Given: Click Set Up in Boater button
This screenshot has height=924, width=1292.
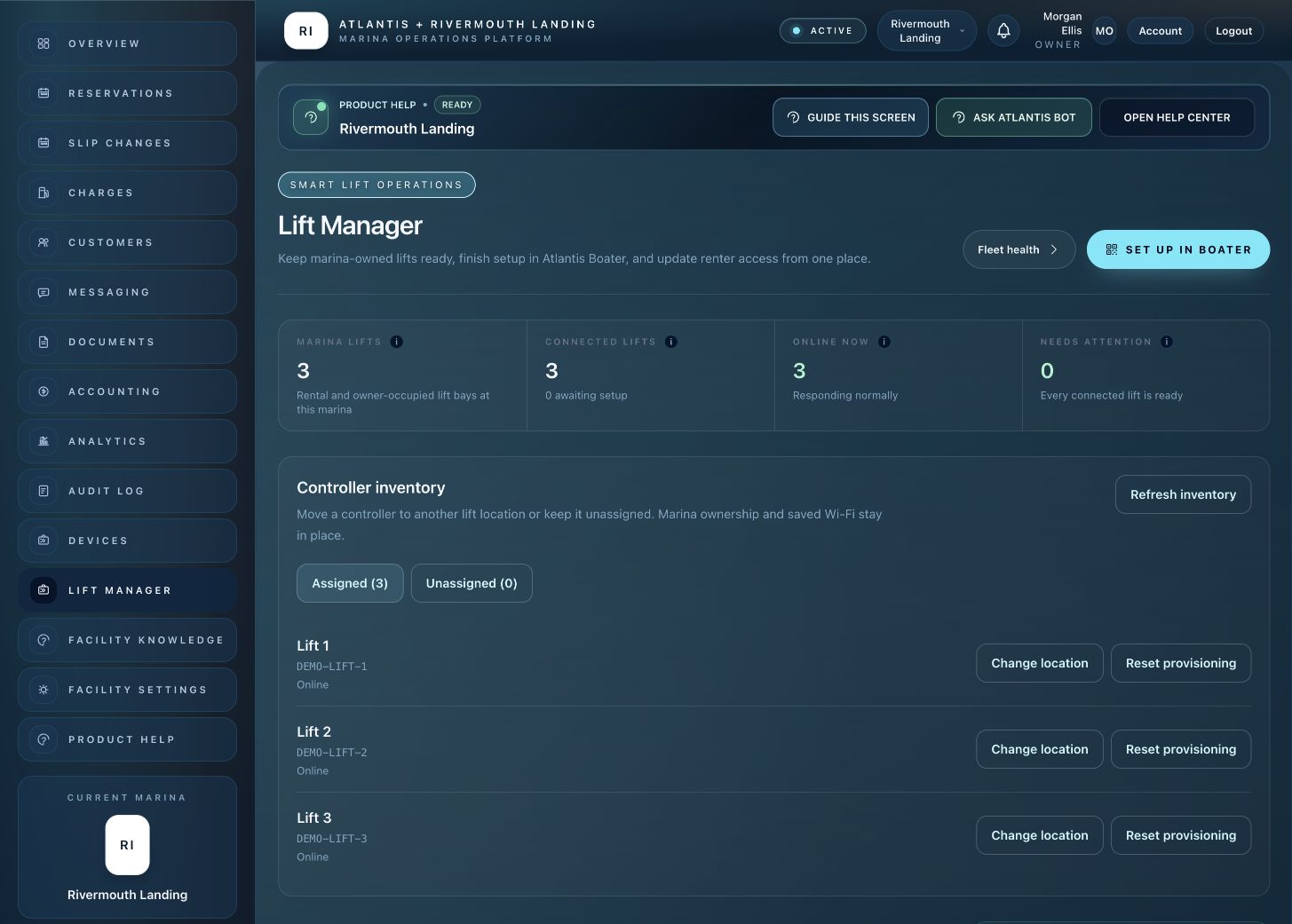Looking at the screenshot, I should pos(1178,249).
